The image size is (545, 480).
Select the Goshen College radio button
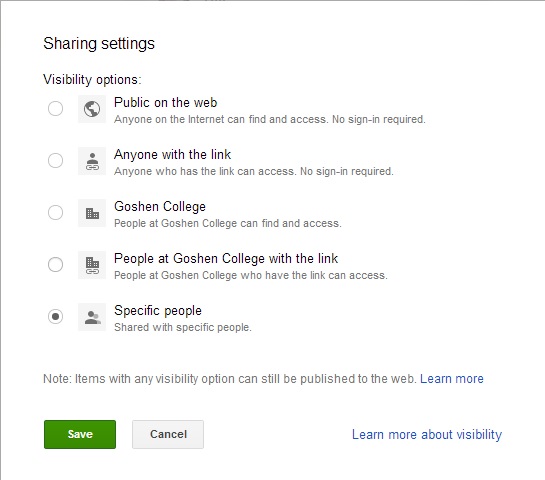[55, 212]
